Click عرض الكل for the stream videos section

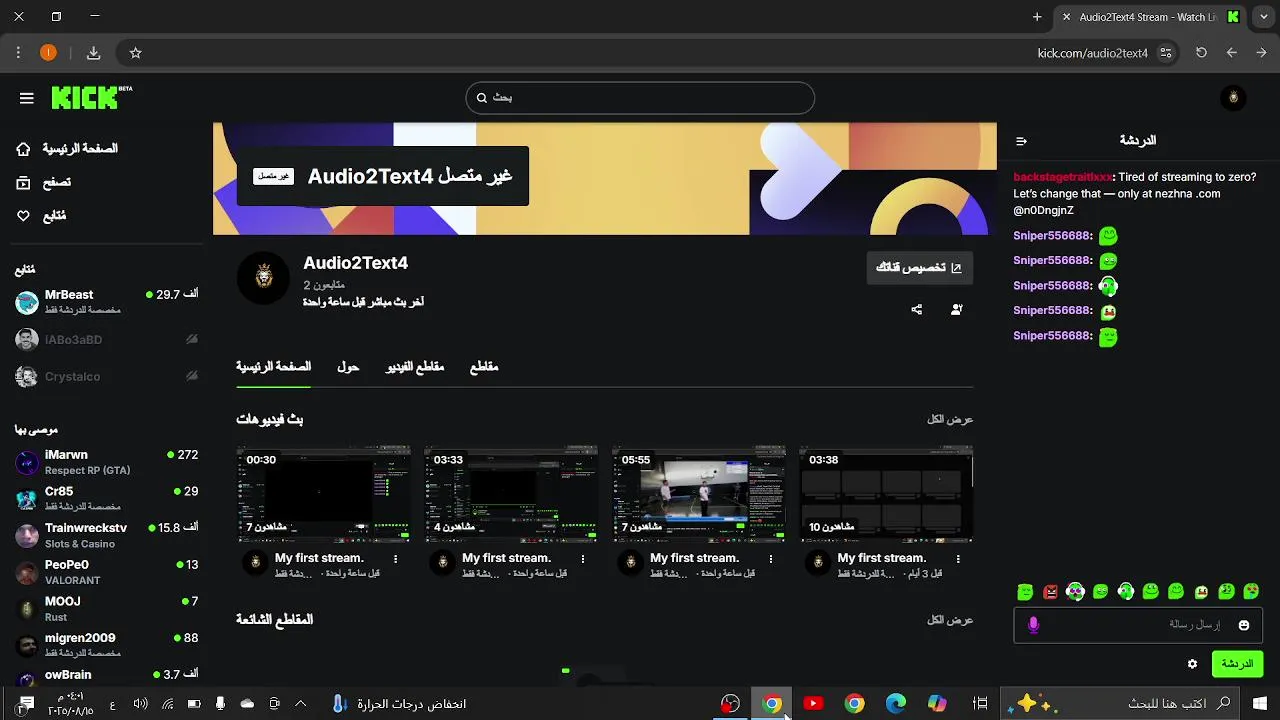tap(950, 420)
